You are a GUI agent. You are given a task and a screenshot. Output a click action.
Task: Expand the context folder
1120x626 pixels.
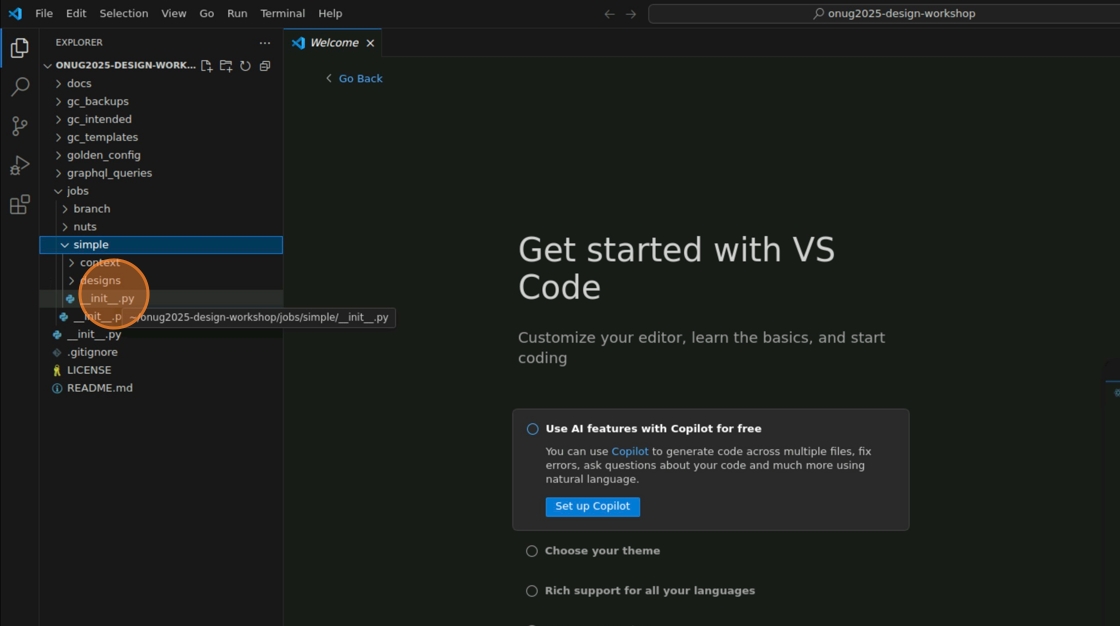point(161,262)
